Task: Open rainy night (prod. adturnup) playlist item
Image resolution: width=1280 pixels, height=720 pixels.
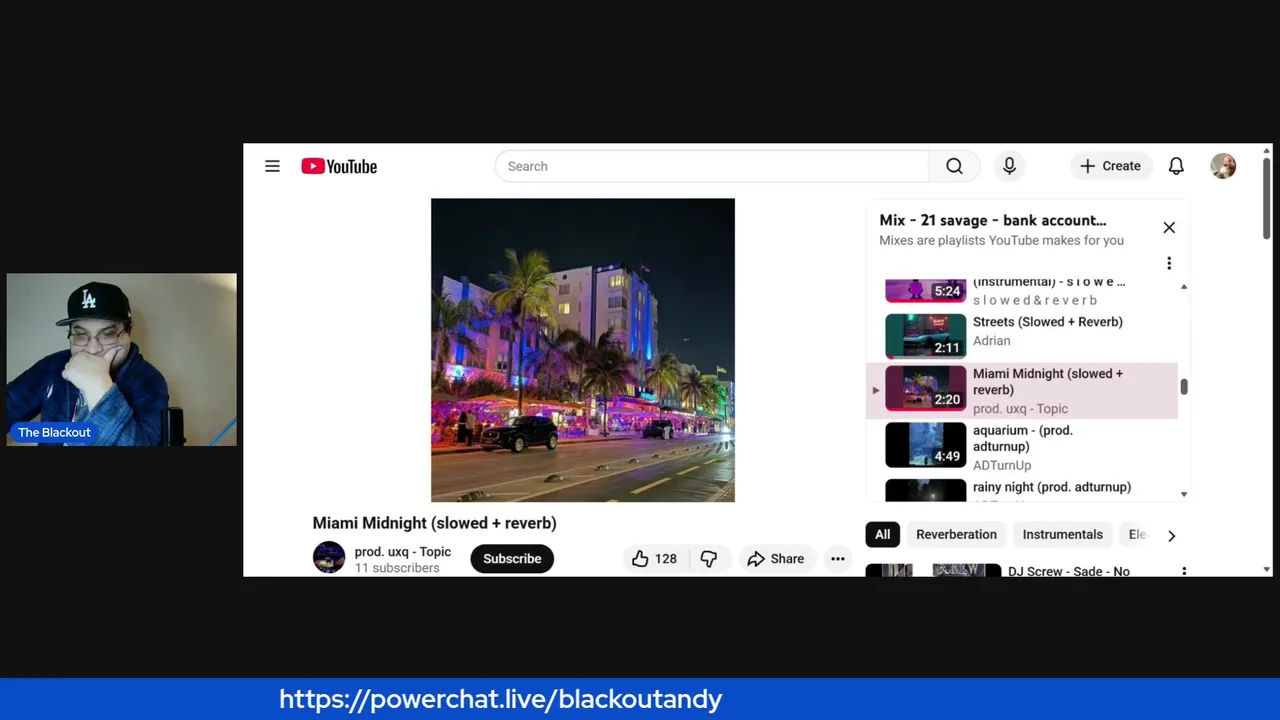Action: (1022, 490)
